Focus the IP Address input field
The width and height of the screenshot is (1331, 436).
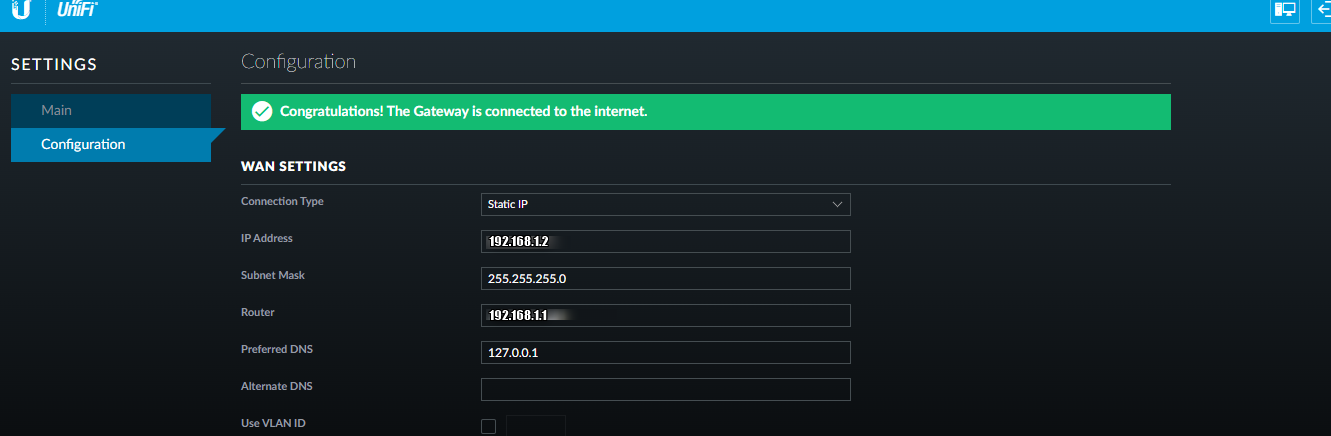pyautogui.click(x=665, y=241)
